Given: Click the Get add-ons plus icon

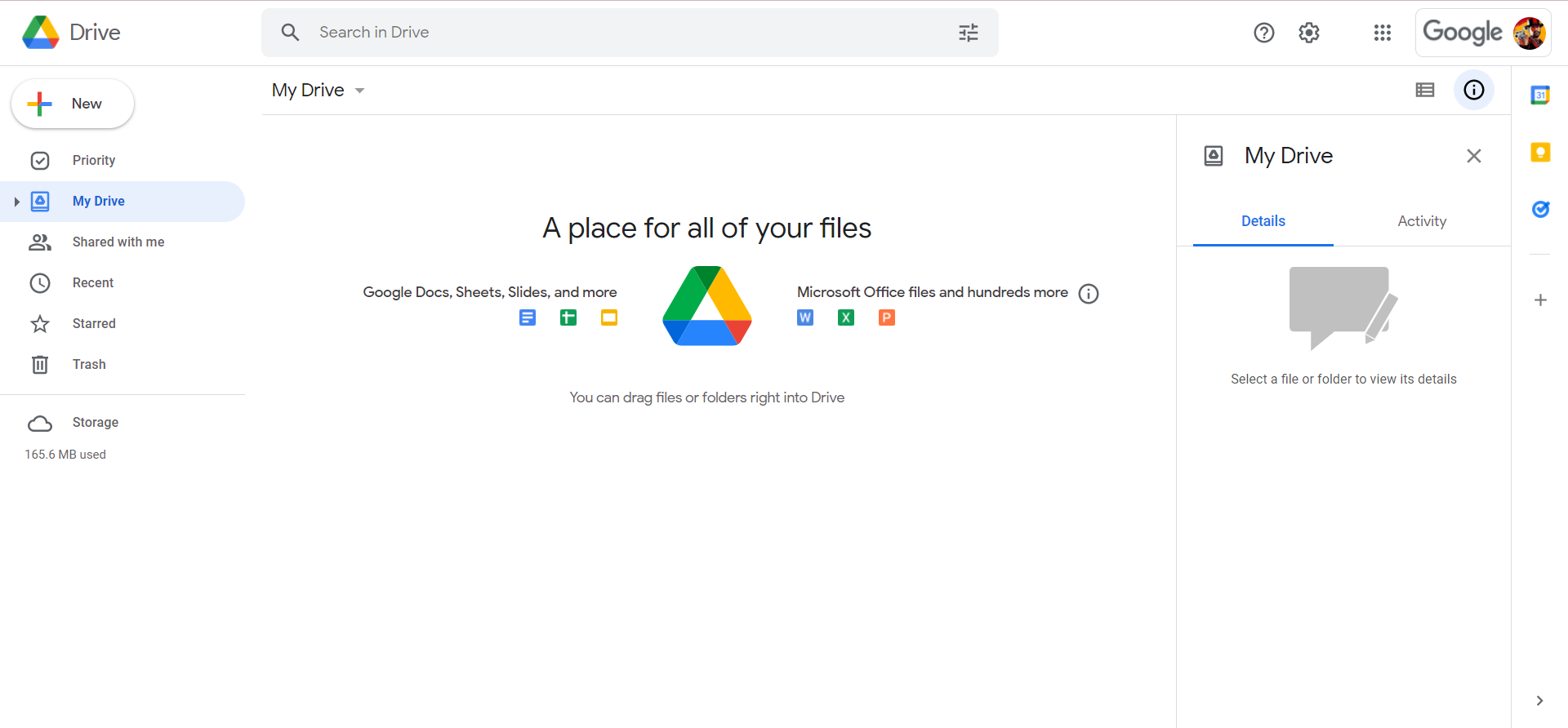Looking at the screenshot, I should point(1540,300).
